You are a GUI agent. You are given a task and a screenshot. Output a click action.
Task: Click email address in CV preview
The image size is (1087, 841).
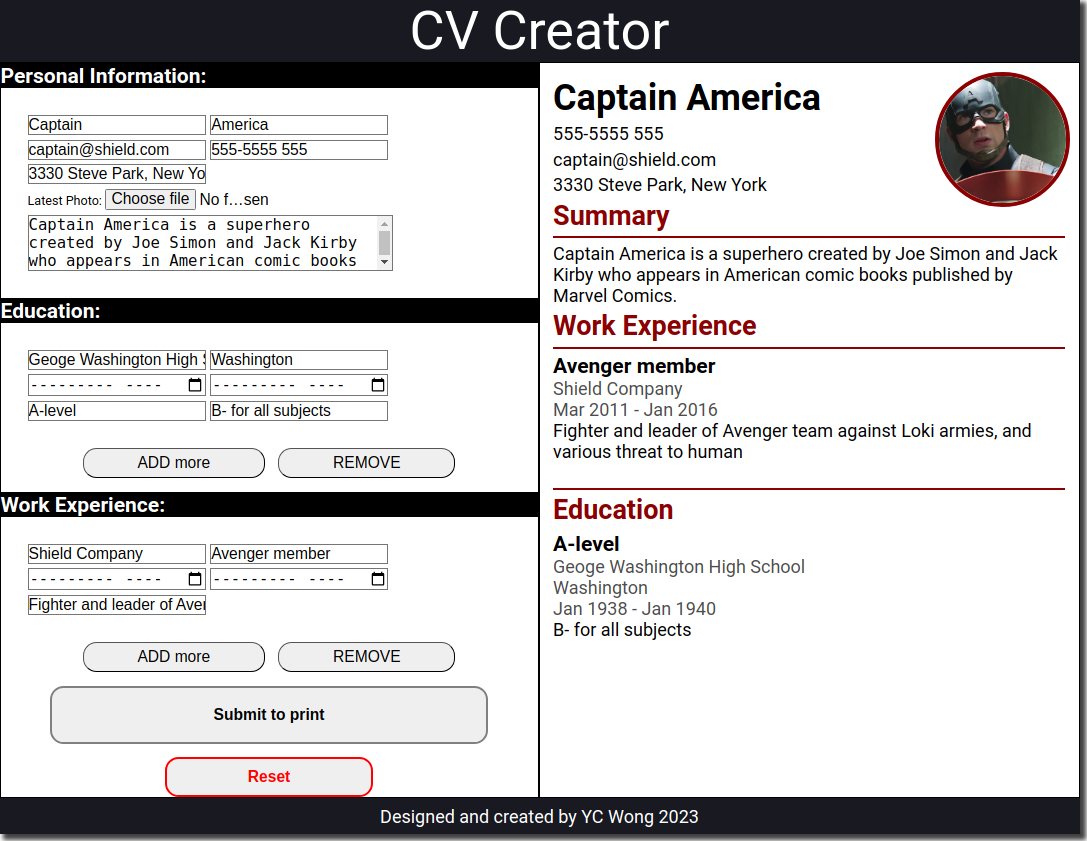[x=634, y=160]
